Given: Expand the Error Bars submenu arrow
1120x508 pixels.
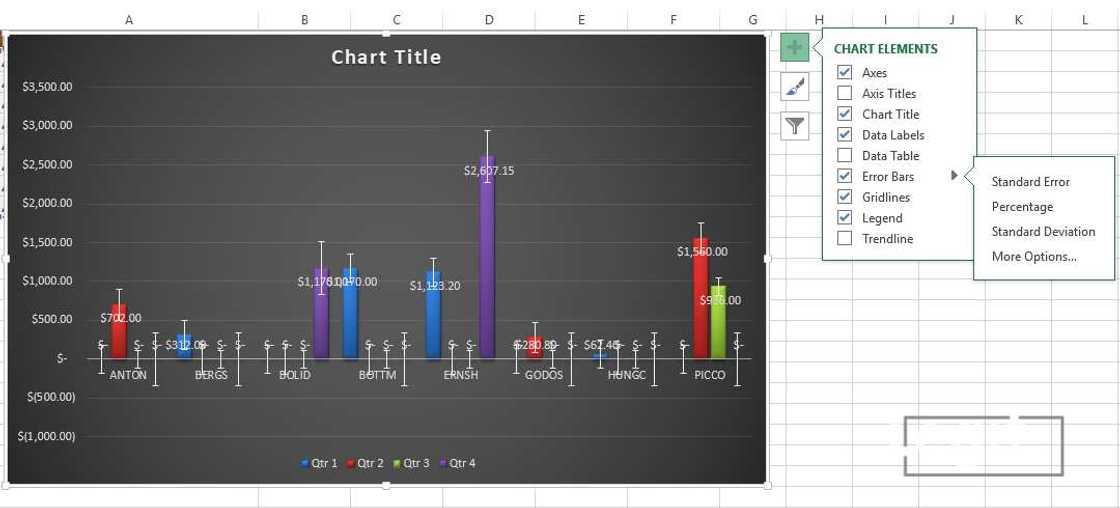Looking at the screenshot, I should click(954, 176).
